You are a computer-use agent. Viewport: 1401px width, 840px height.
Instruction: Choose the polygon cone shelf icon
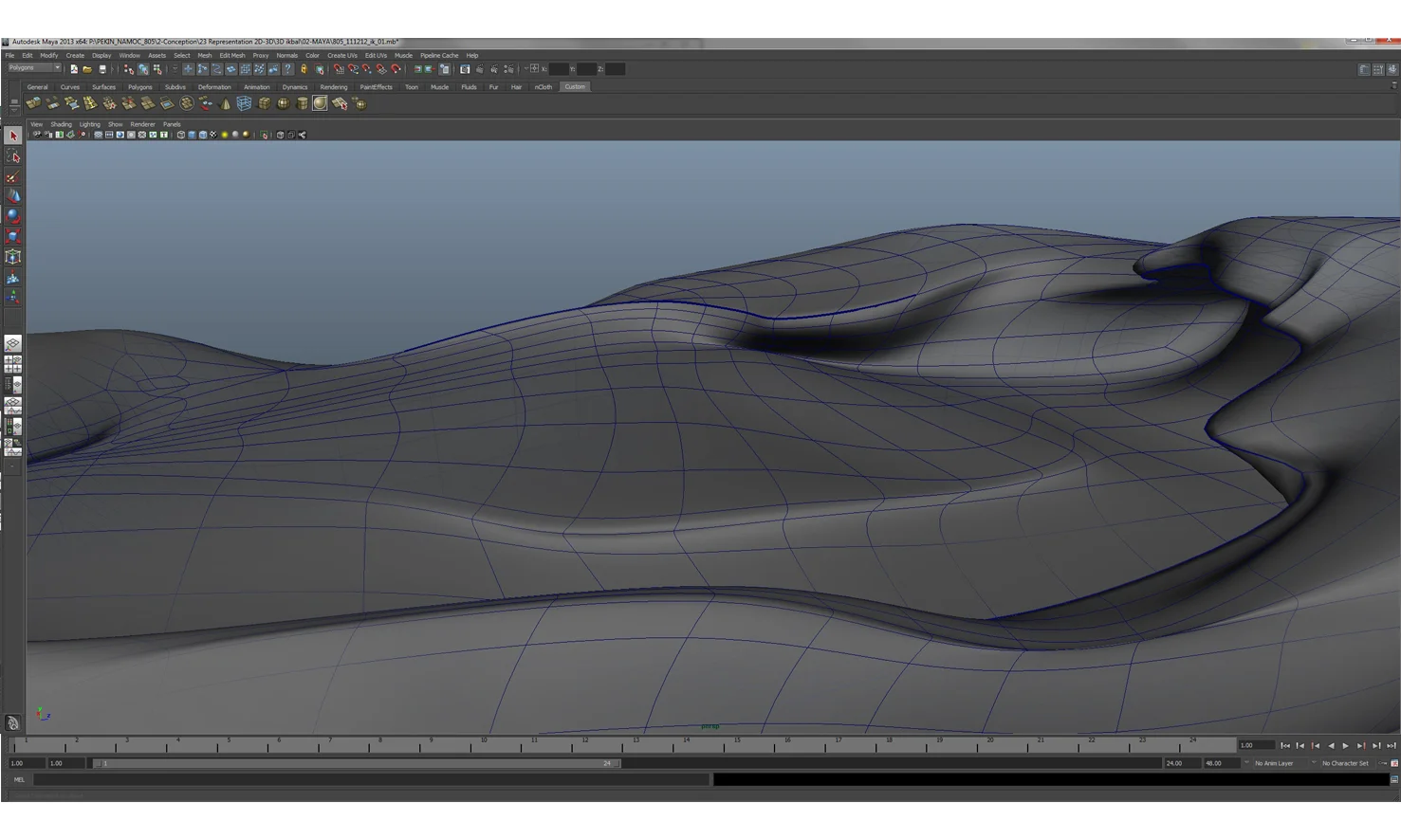(x=225, y=104)
